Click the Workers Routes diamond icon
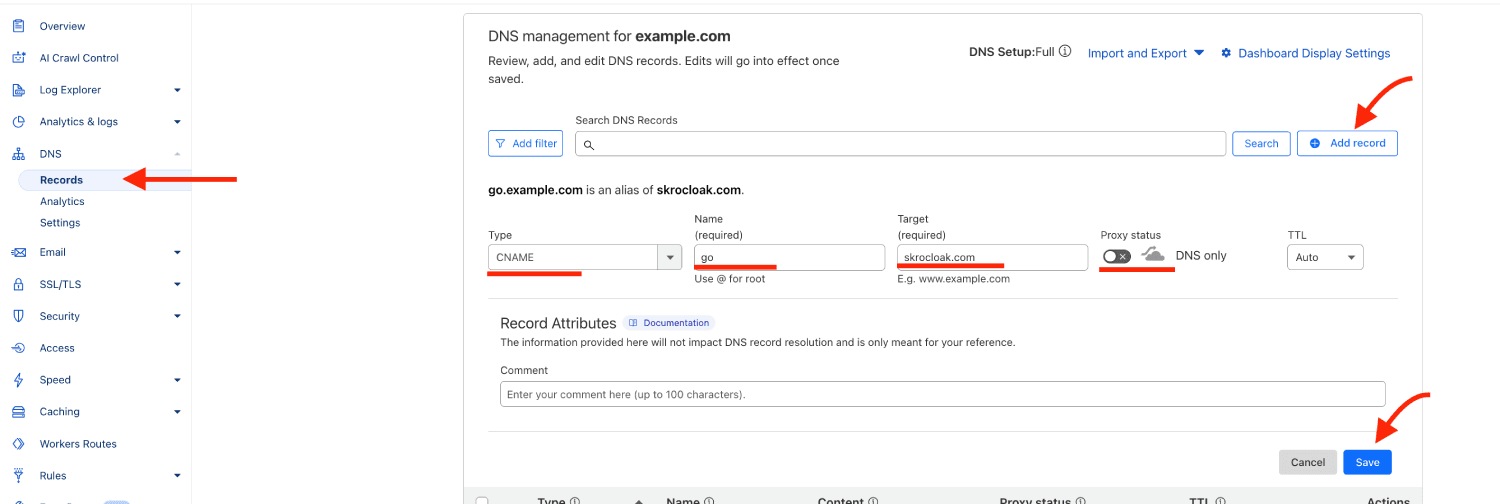 (18, 444)
